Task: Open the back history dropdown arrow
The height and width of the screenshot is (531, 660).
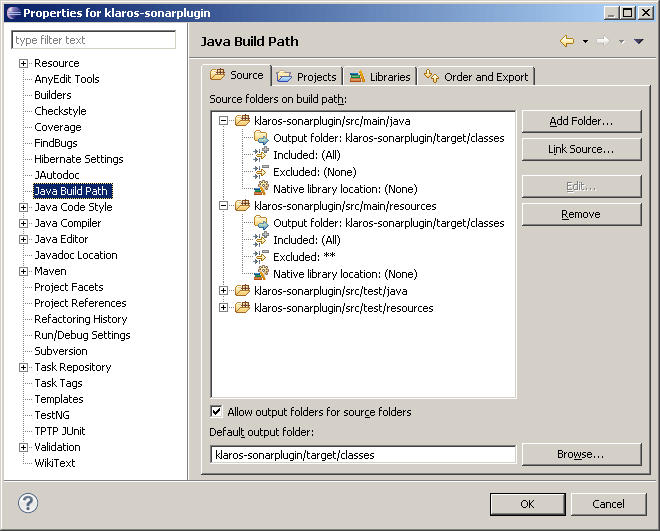Action: pyautogui.click(x=585, y=41)
